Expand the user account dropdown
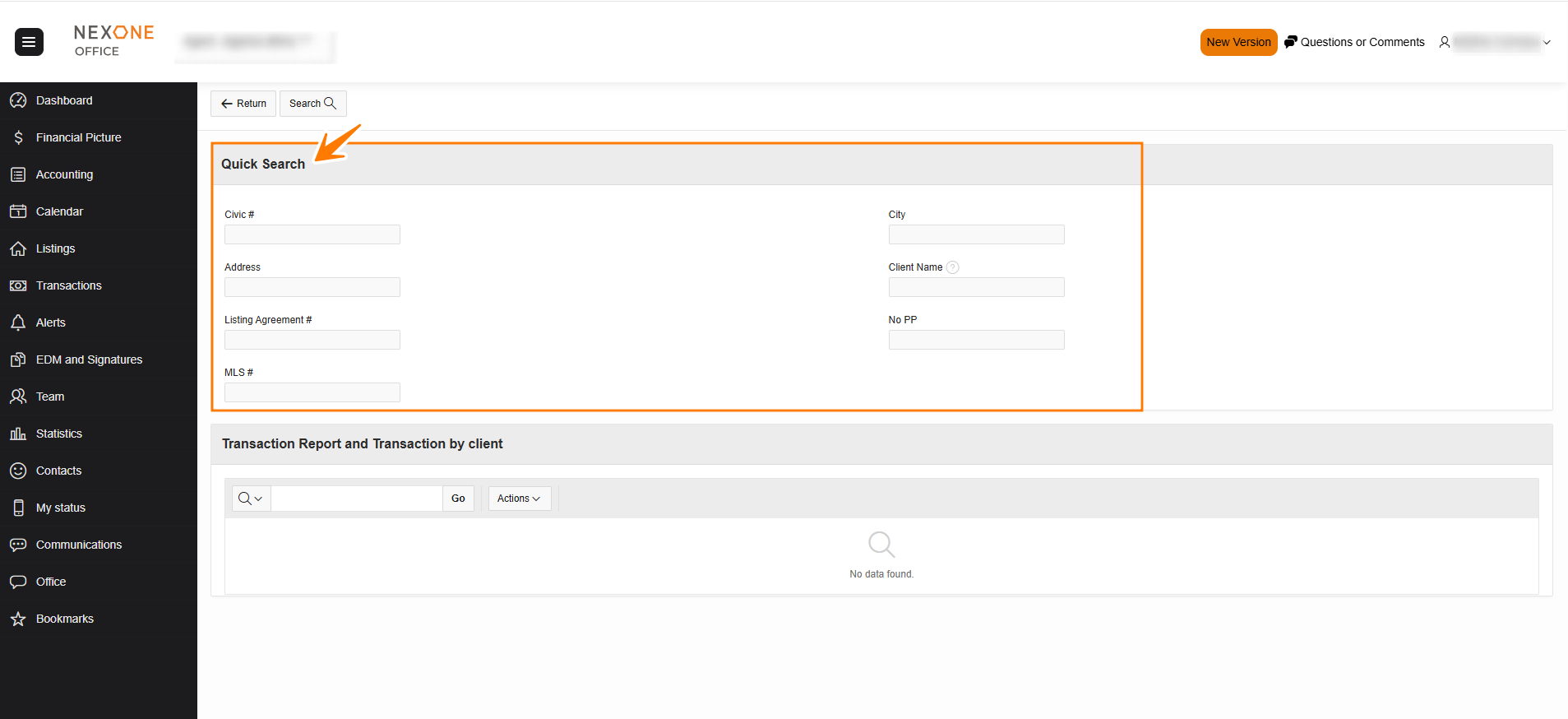Viewport: 1568px width, 719px height. point(1546,43)
